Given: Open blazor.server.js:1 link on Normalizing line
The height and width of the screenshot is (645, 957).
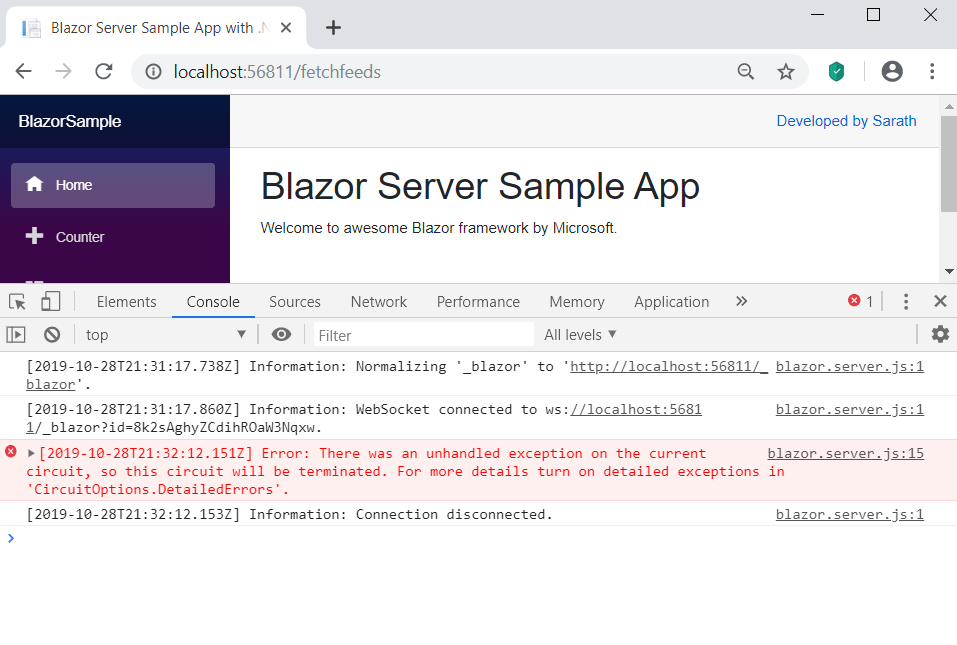Looking at the screenshot, I should 850,367.
